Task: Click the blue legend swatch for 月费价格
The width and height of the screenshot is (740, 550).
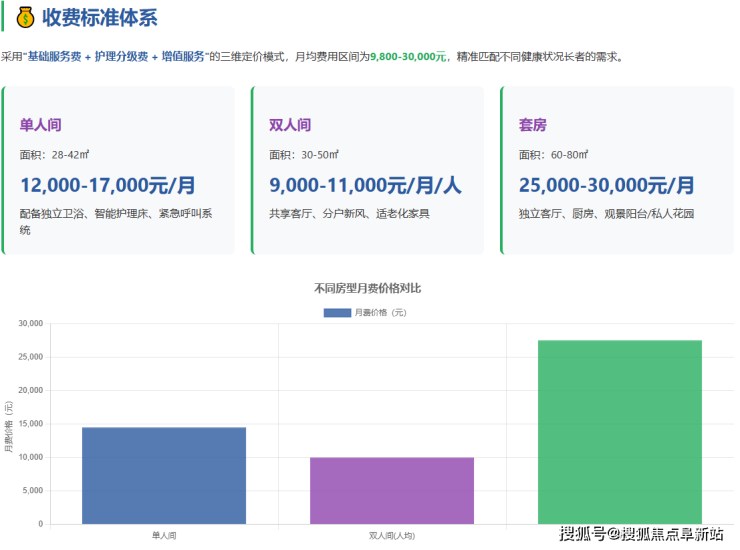Action: coord(337,312)
